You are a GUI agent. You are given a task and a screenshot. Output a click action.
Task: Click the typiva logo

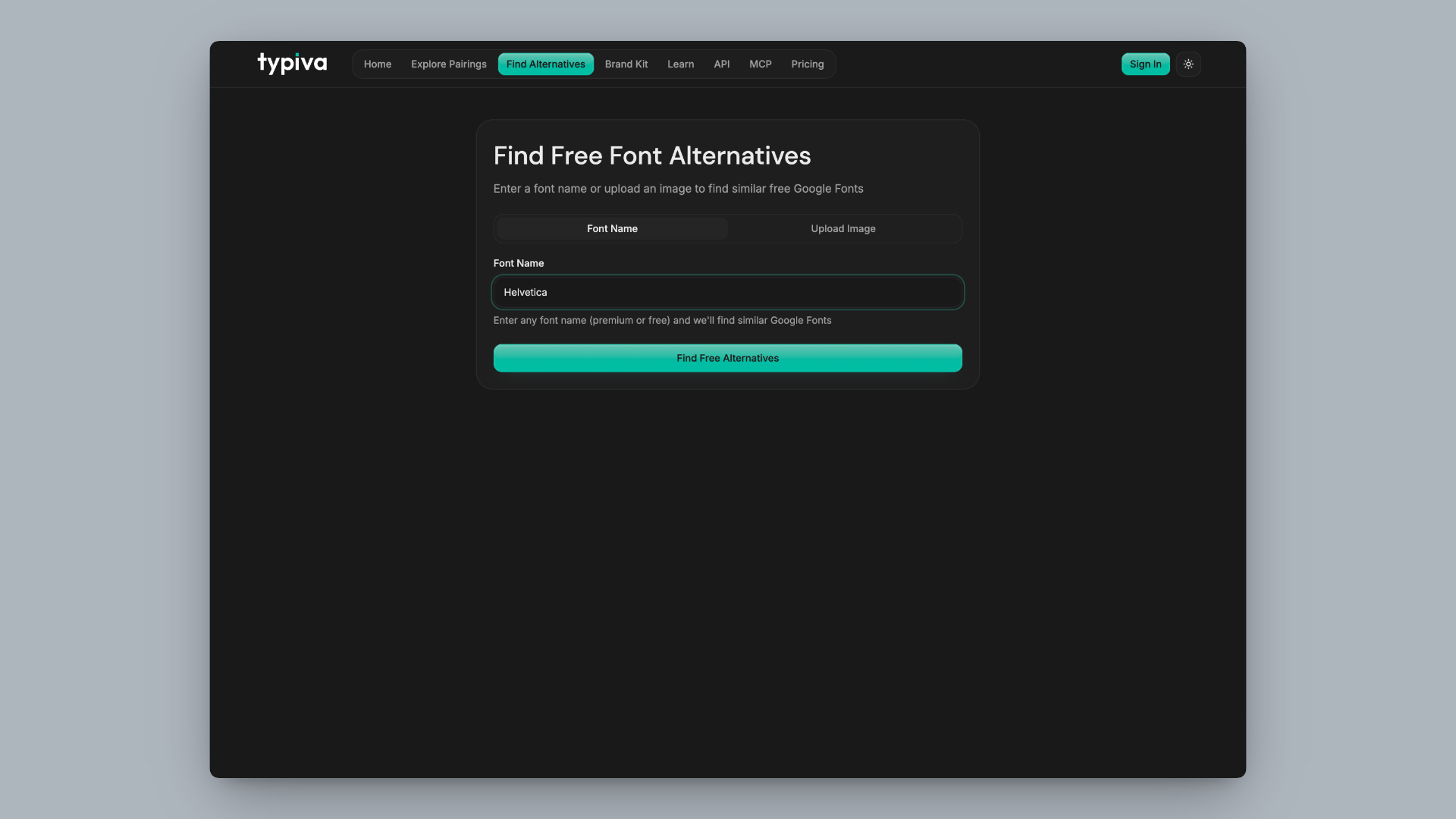coord(292,64)
